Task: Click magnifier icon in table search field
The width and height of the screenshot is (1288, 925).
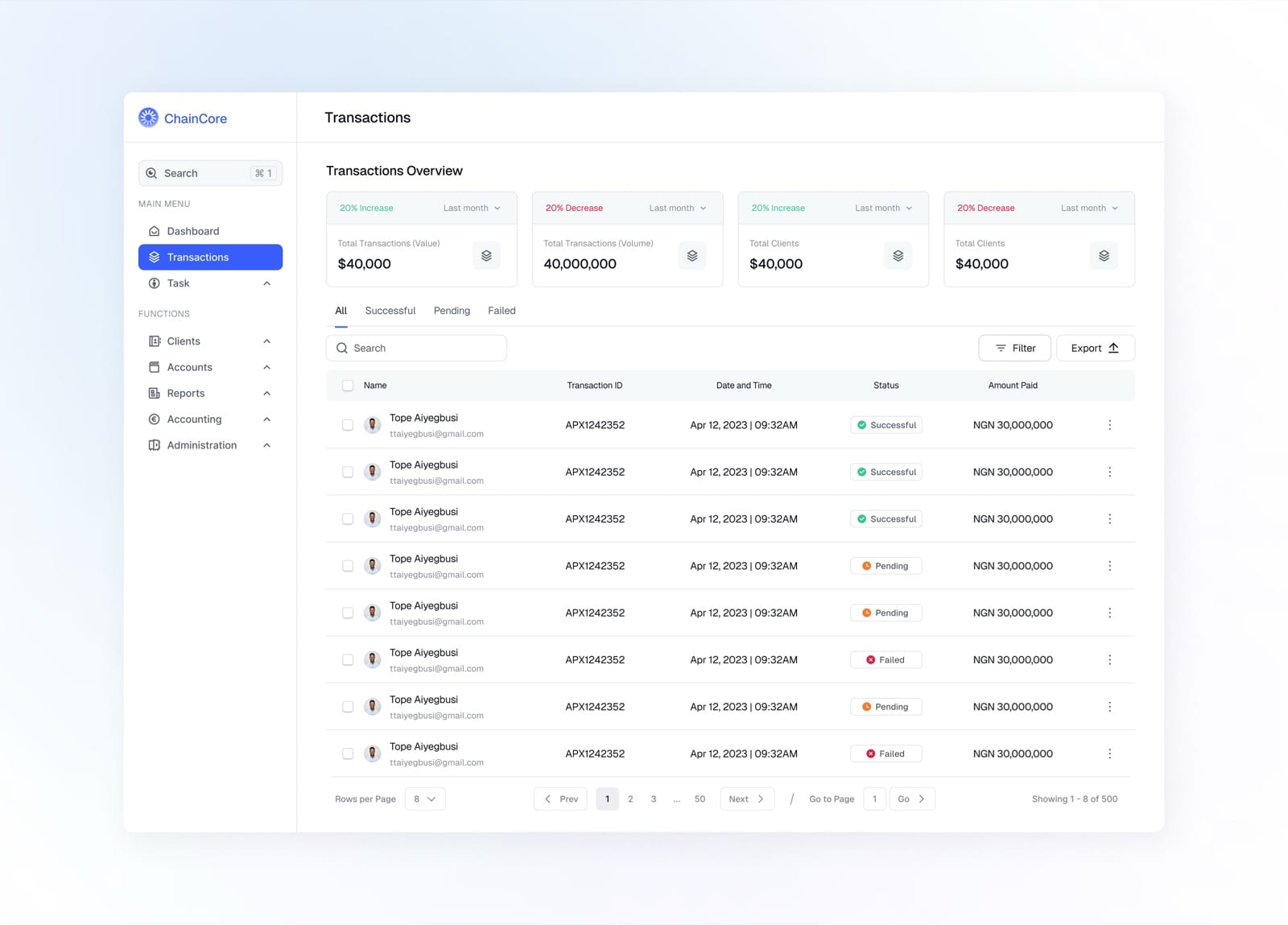Action: [x=342, y=348]
